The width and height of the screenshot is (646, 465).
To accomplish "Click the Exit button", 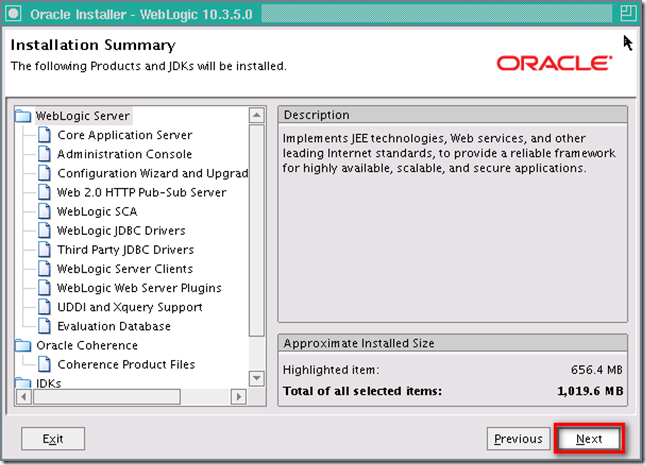I will (53, 439).
